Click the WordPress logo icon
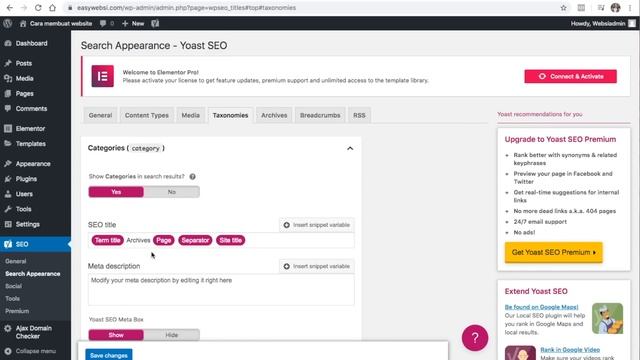 click(7, 24)
